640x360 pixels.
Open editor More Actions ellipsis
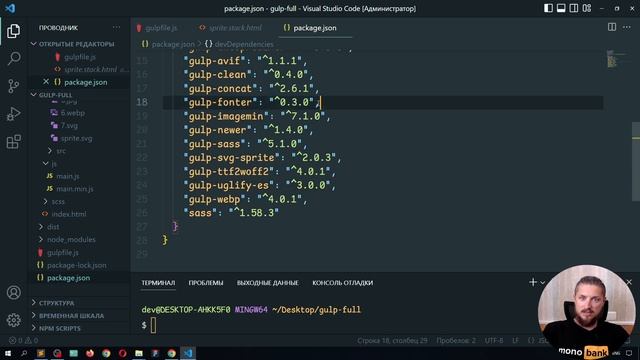(627, 27)
